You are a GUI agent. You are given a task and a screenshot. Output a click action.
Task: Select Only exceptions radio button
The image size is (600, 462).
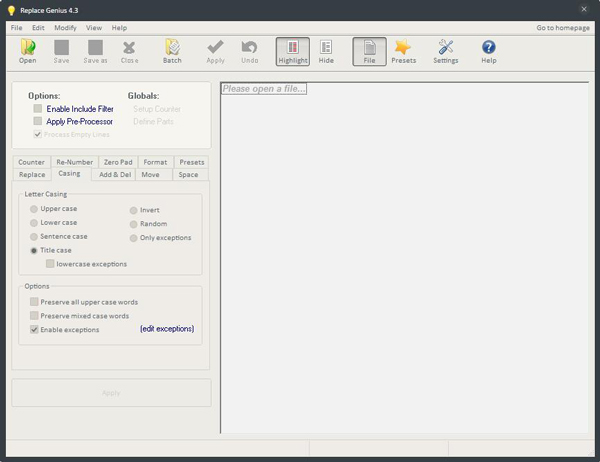point(133,238)
